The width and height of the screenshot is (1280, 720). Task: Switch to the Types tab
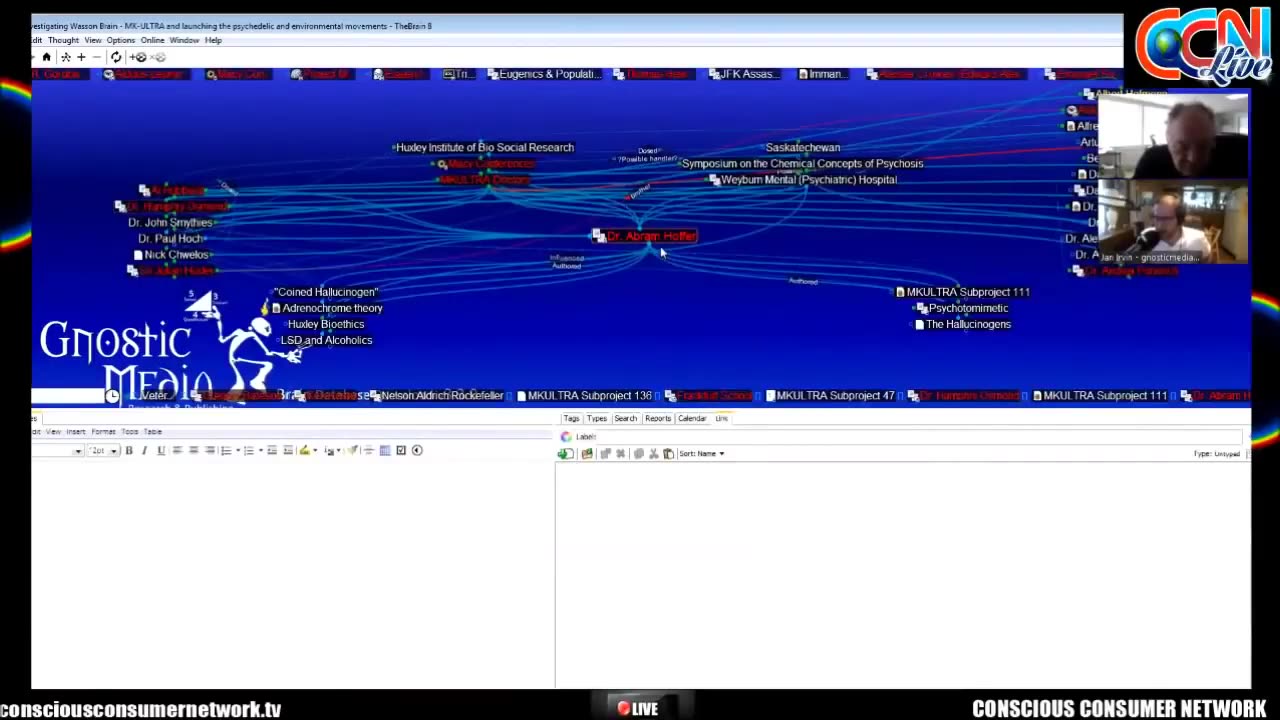coord(597,418)
